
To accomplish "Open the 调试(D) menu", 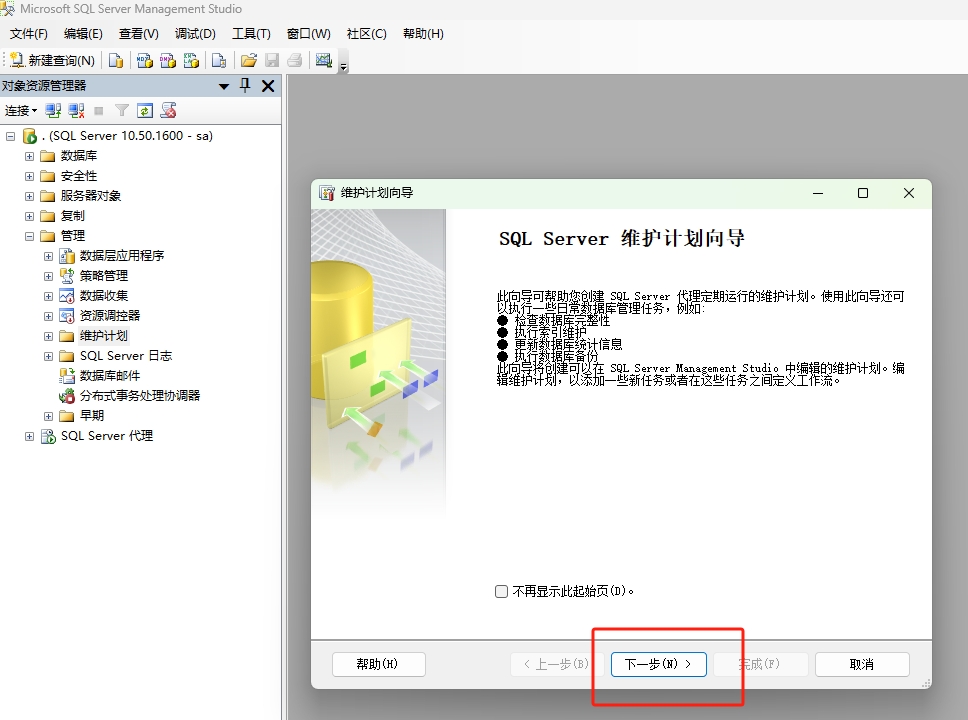I will tap(195, 34).
